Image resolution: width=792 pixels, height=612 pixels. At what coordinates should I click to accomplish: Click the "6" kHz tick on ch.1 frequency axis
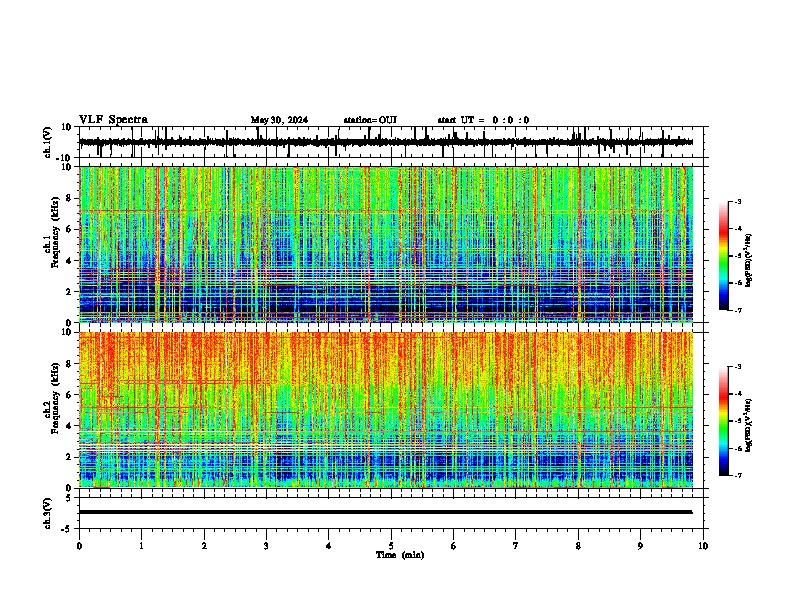[69, 229]
